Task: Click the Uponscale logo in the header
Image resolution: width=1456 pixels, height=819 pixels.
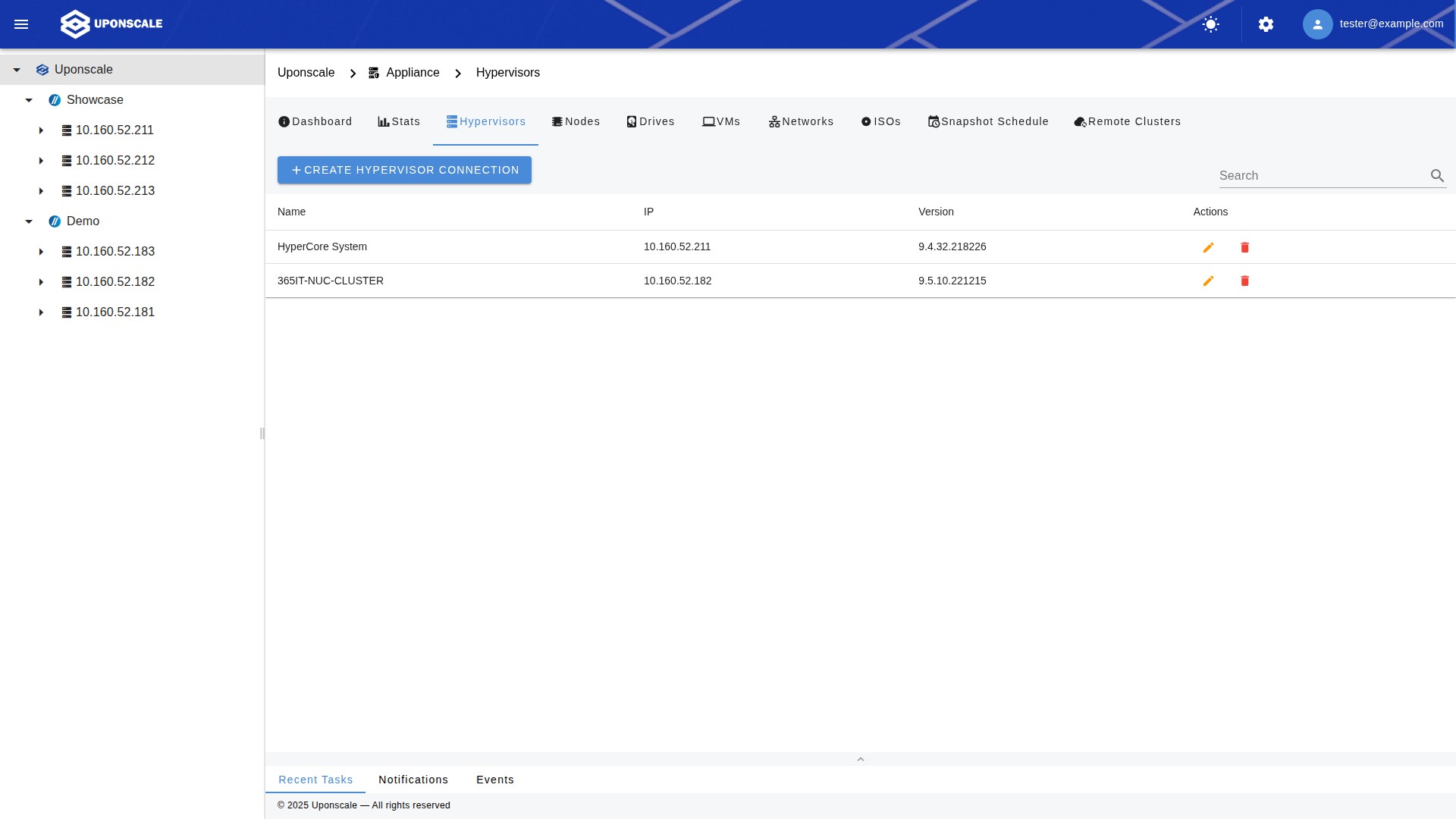Action: point(111,24)
